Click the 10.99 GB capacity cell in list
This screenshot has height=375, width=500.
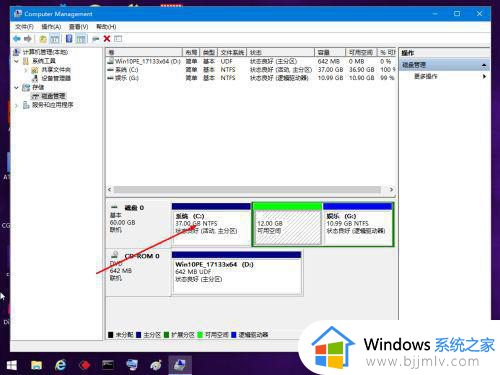click(330, 78)
